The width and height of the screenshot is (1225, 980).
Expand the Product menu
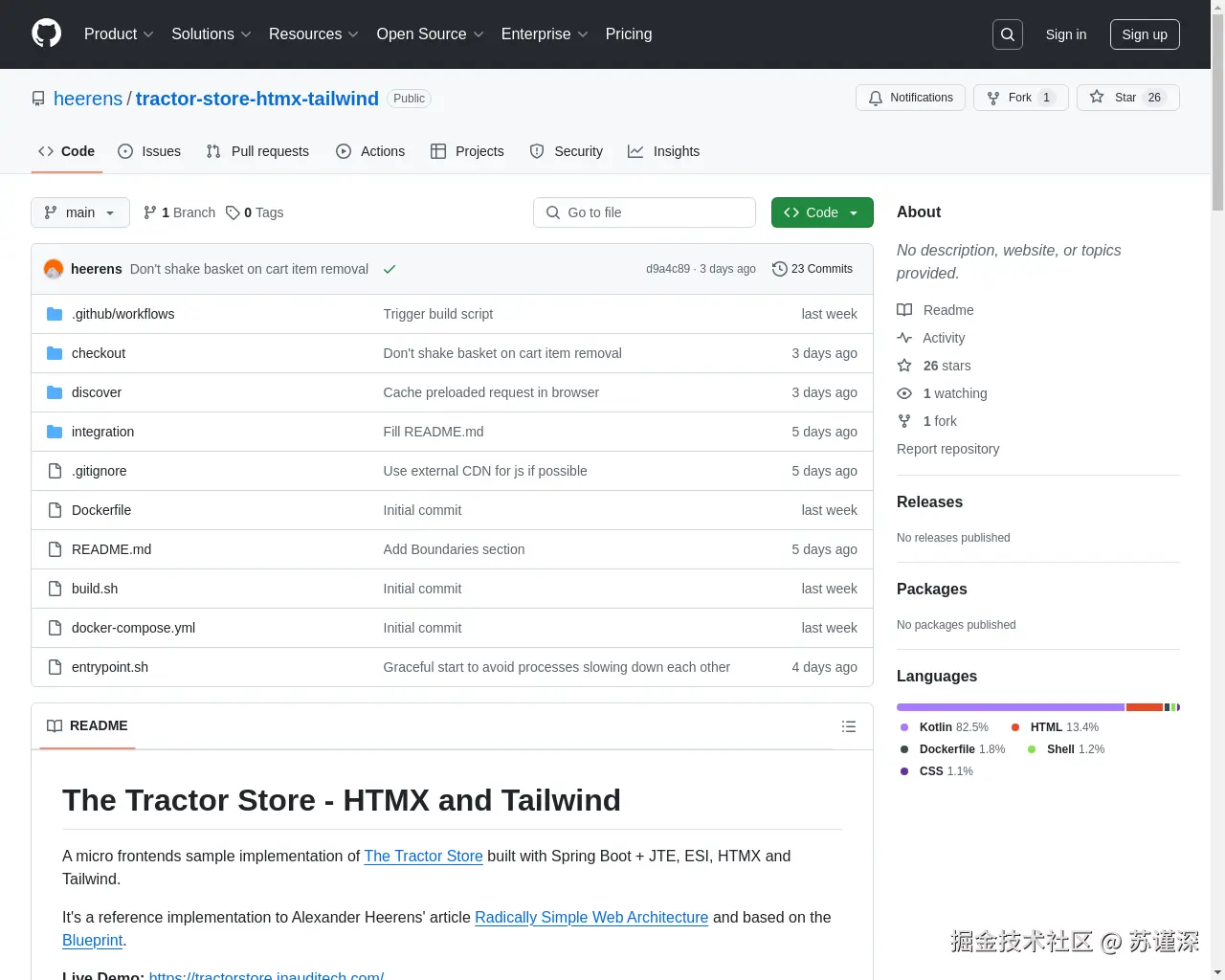pos(118,33)
